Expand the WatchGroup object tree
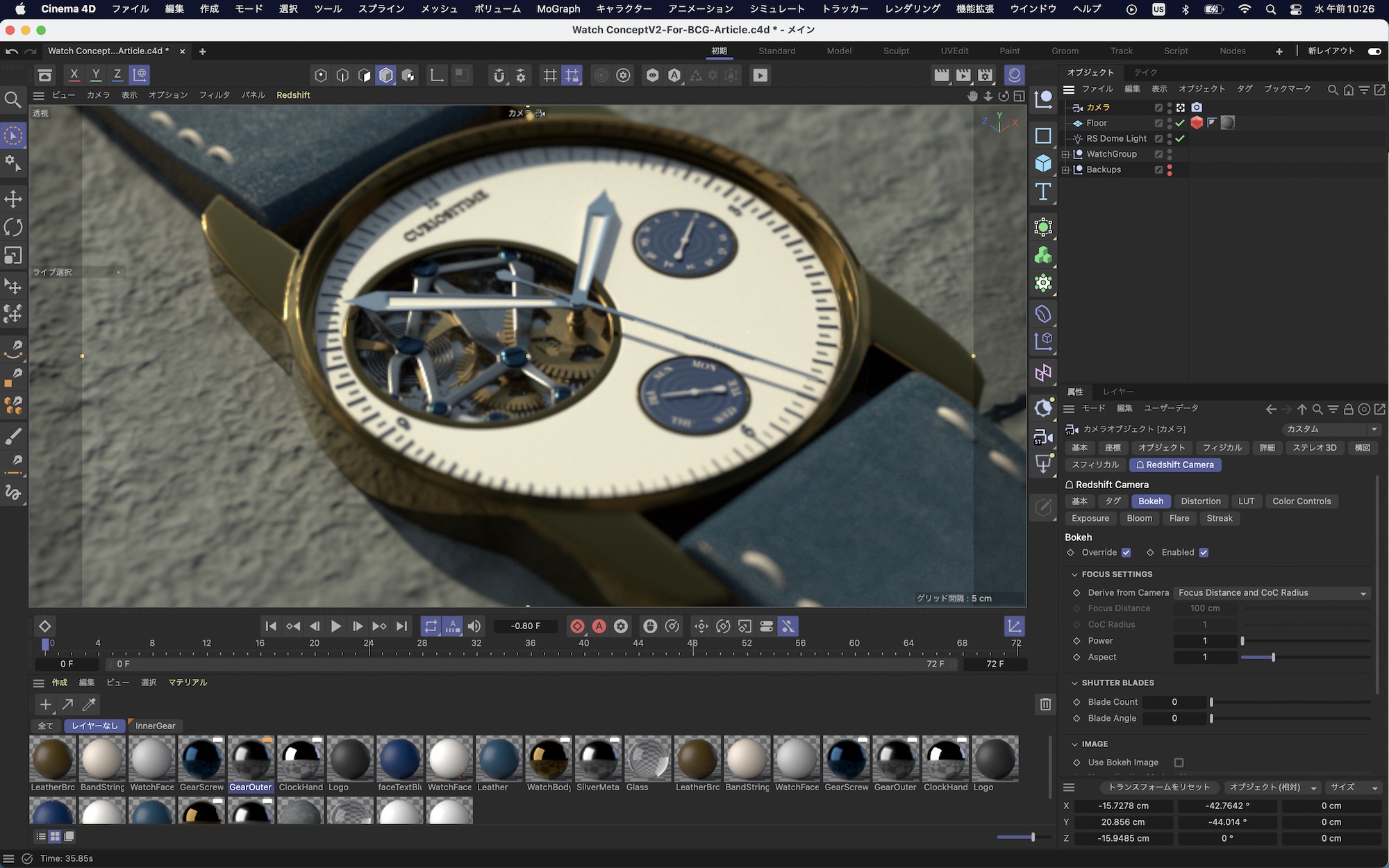The image size is (1389, 868). [1065, 154]
